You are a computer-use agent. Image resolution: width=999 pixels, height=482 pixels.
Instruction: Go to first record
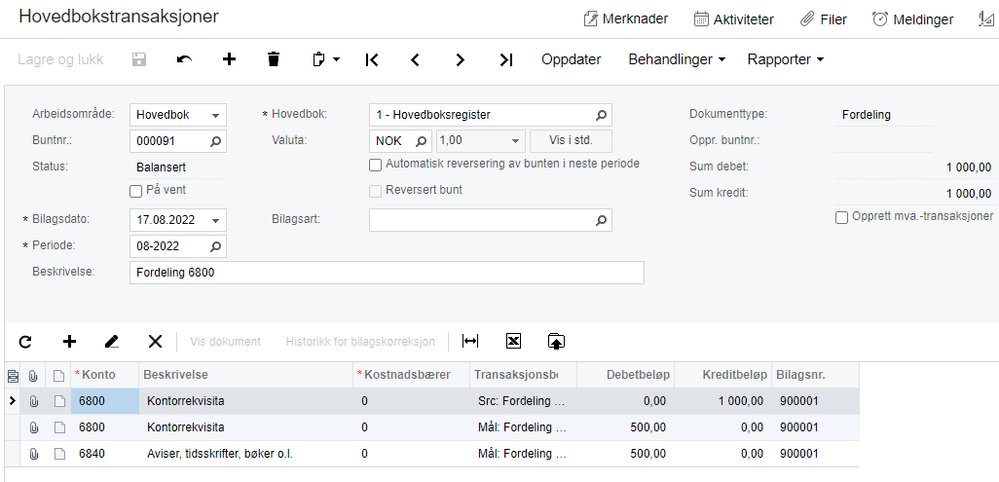pos(372,59)
